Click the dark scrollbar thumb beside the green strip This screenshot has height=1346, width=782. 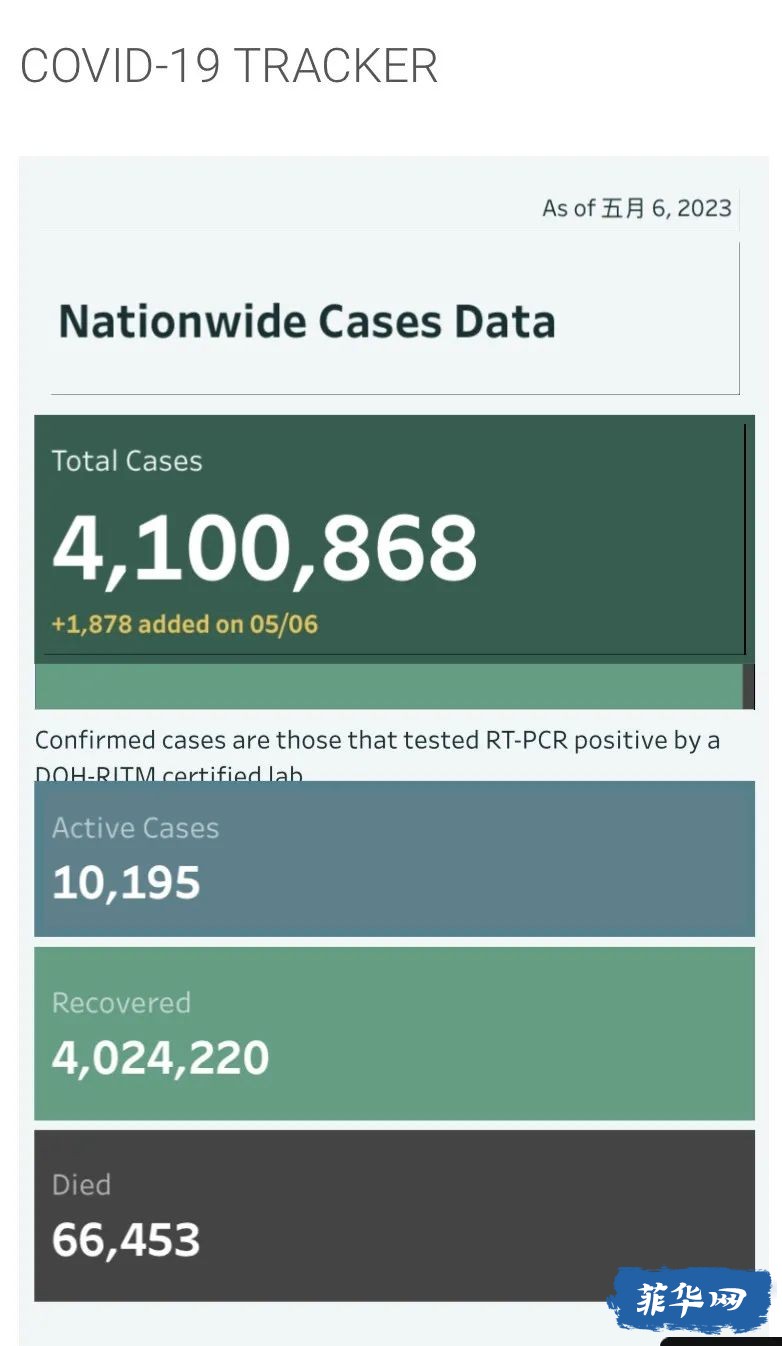coord(749,686)
